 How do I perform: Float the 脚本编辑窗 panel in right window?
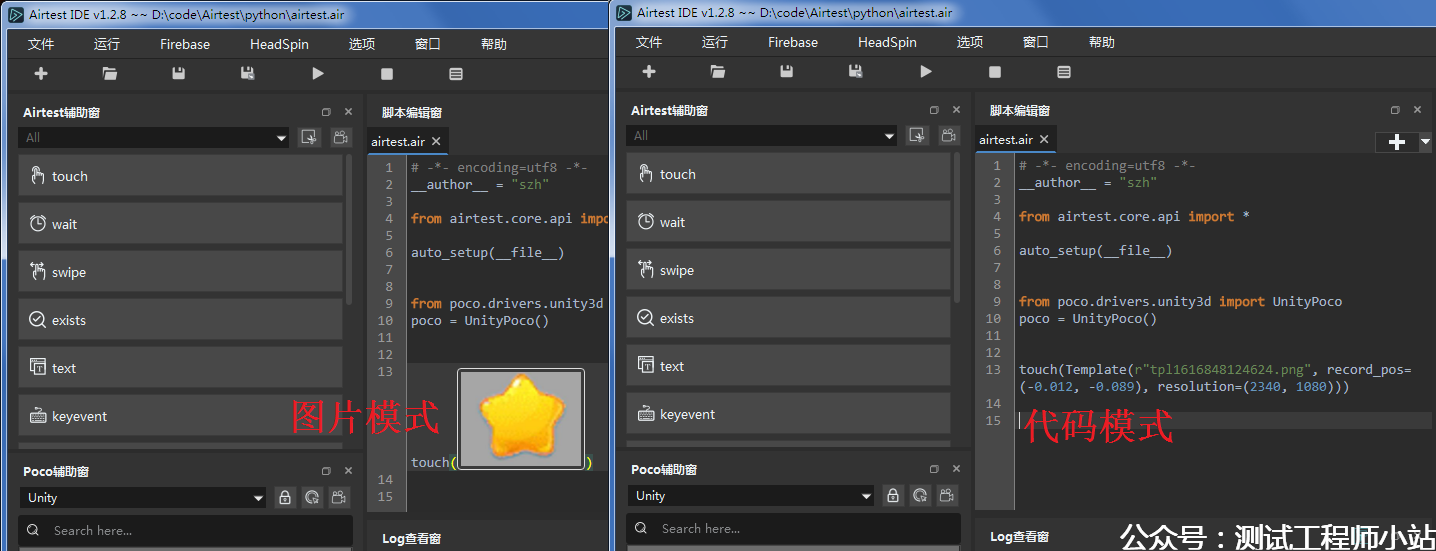click(x=1395, y=110)
